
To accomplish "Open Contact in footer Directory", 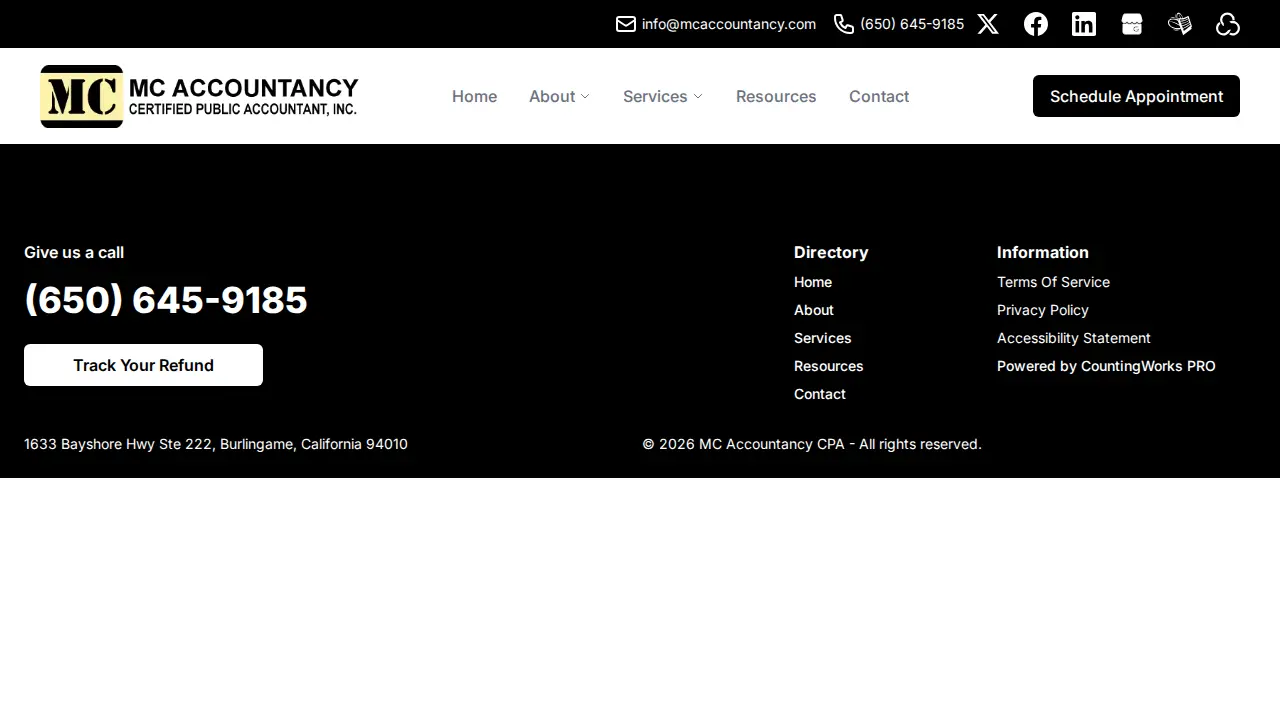I will pyautogui.click(x=820, y=394).
